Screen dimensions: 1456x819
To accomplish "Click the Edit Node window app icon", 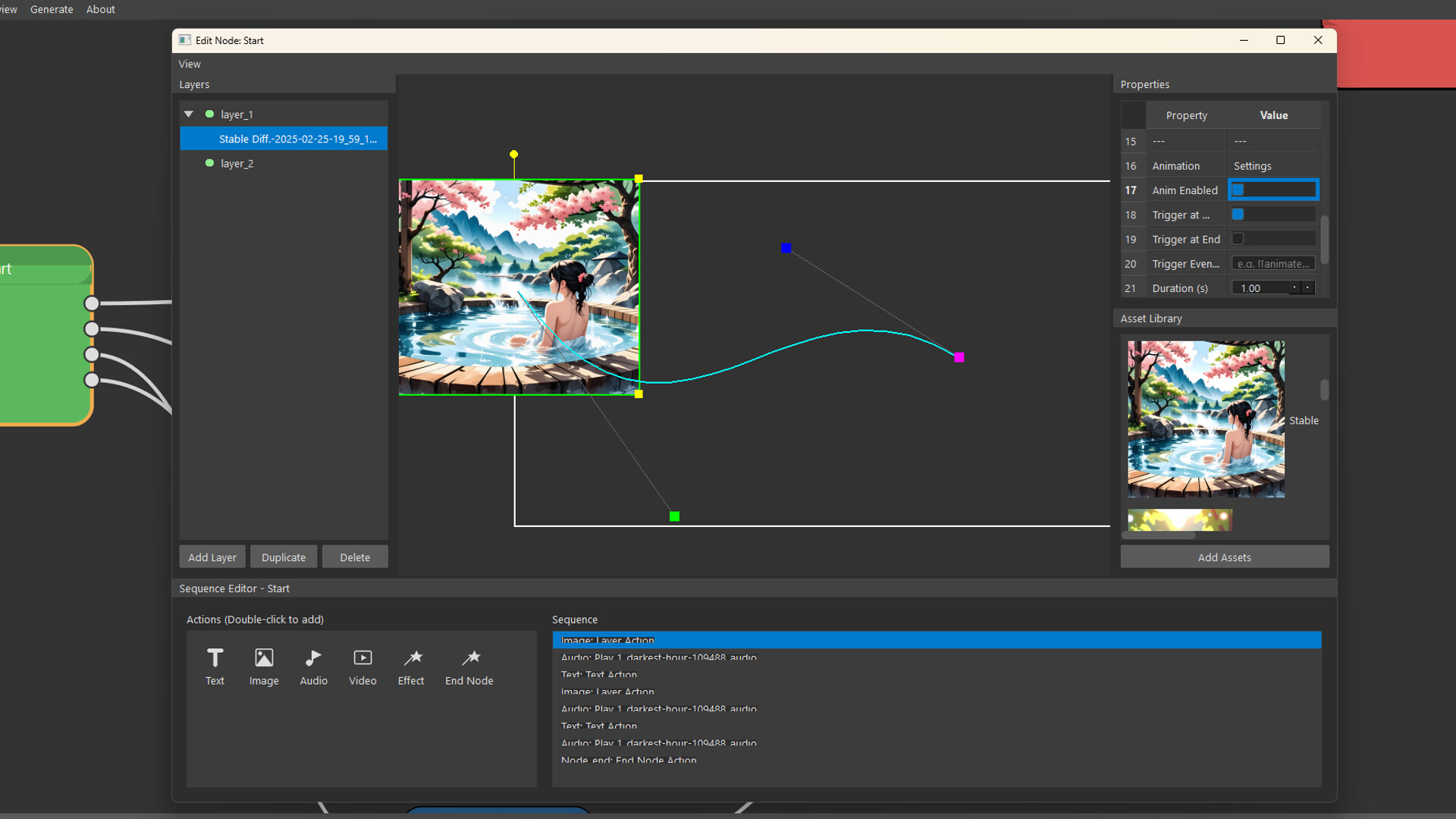I will pyautogui.click(x=184, y=40).
